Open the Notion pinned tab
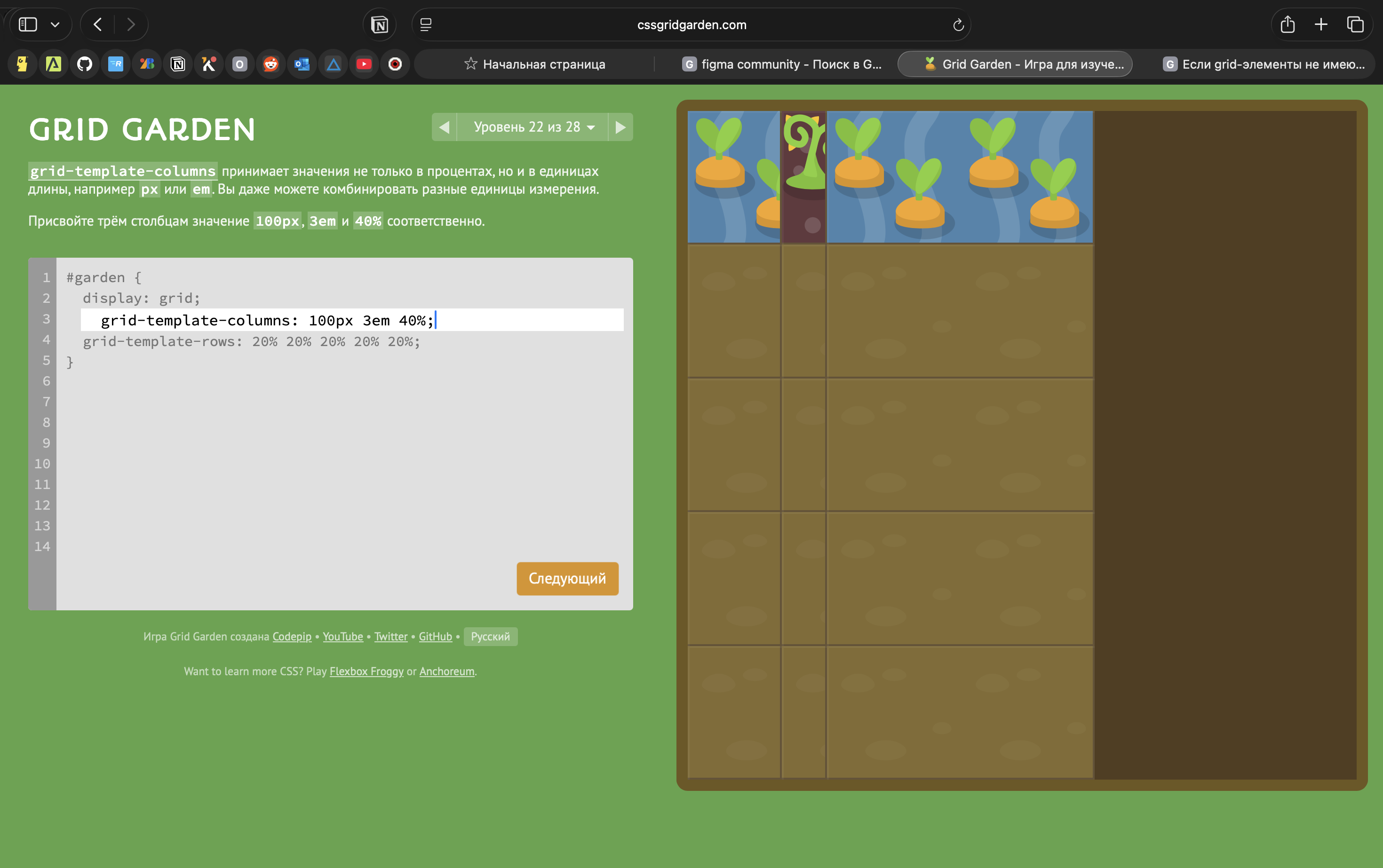 (x=178, y=64)
